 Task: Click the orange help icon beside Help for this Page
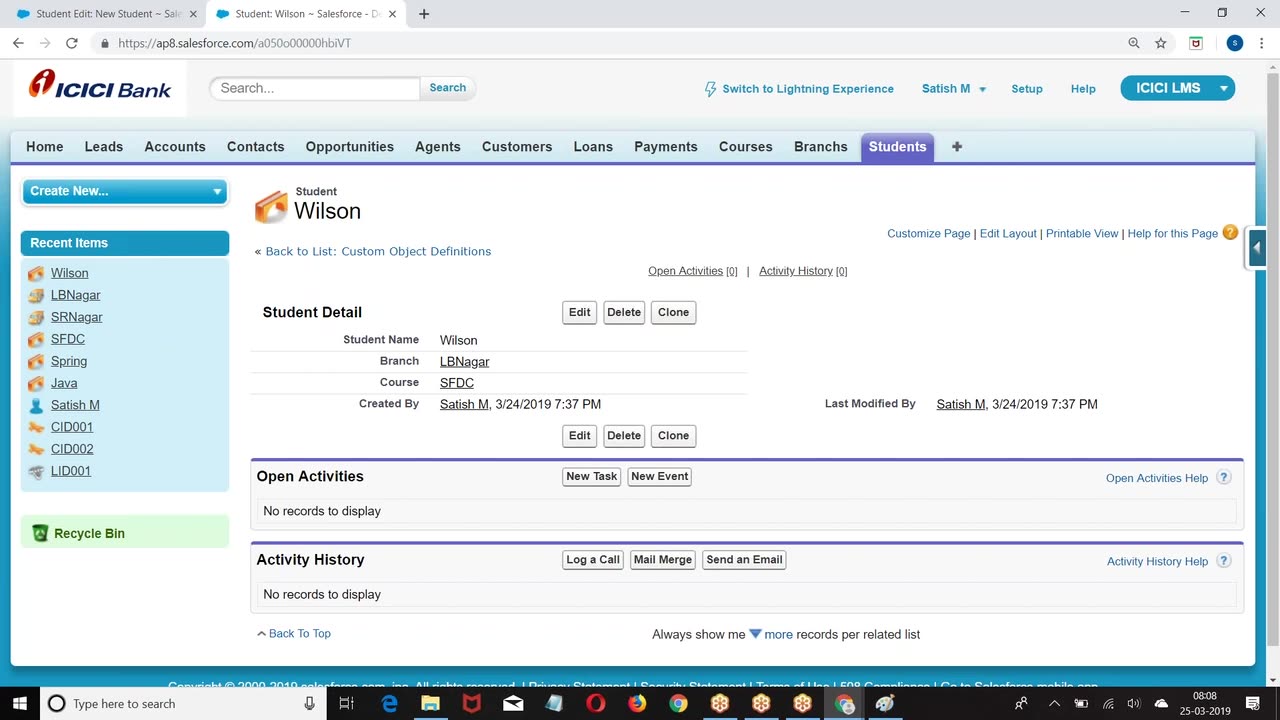click(x=1230, y=233)
